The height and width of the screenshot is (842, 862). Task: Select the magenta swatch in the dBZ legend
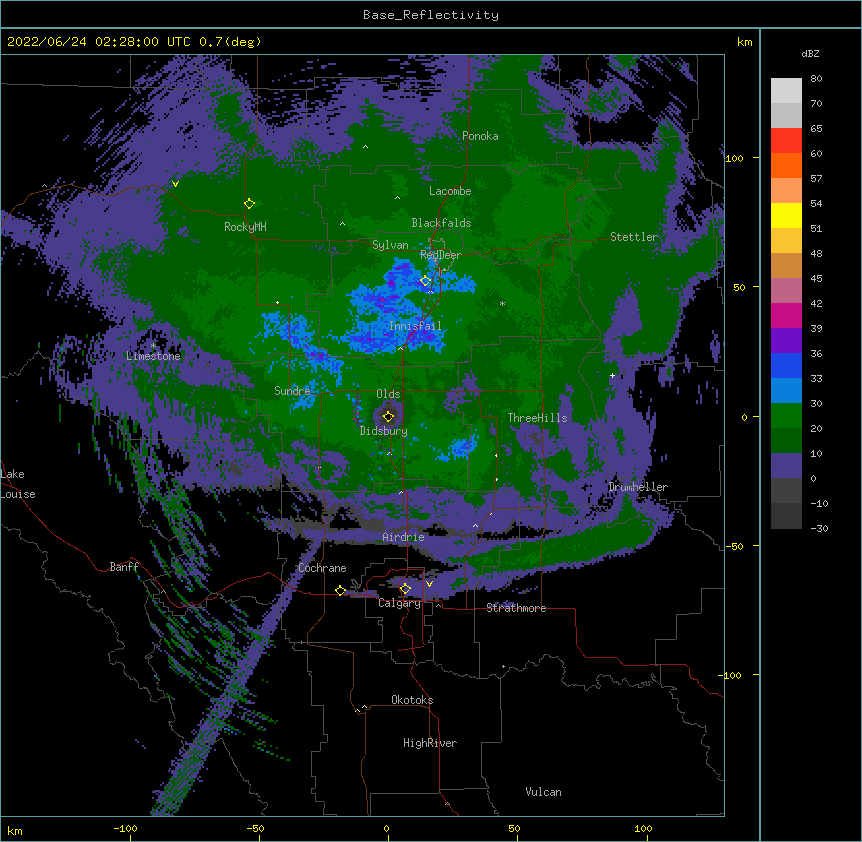[x=786, y=315]
